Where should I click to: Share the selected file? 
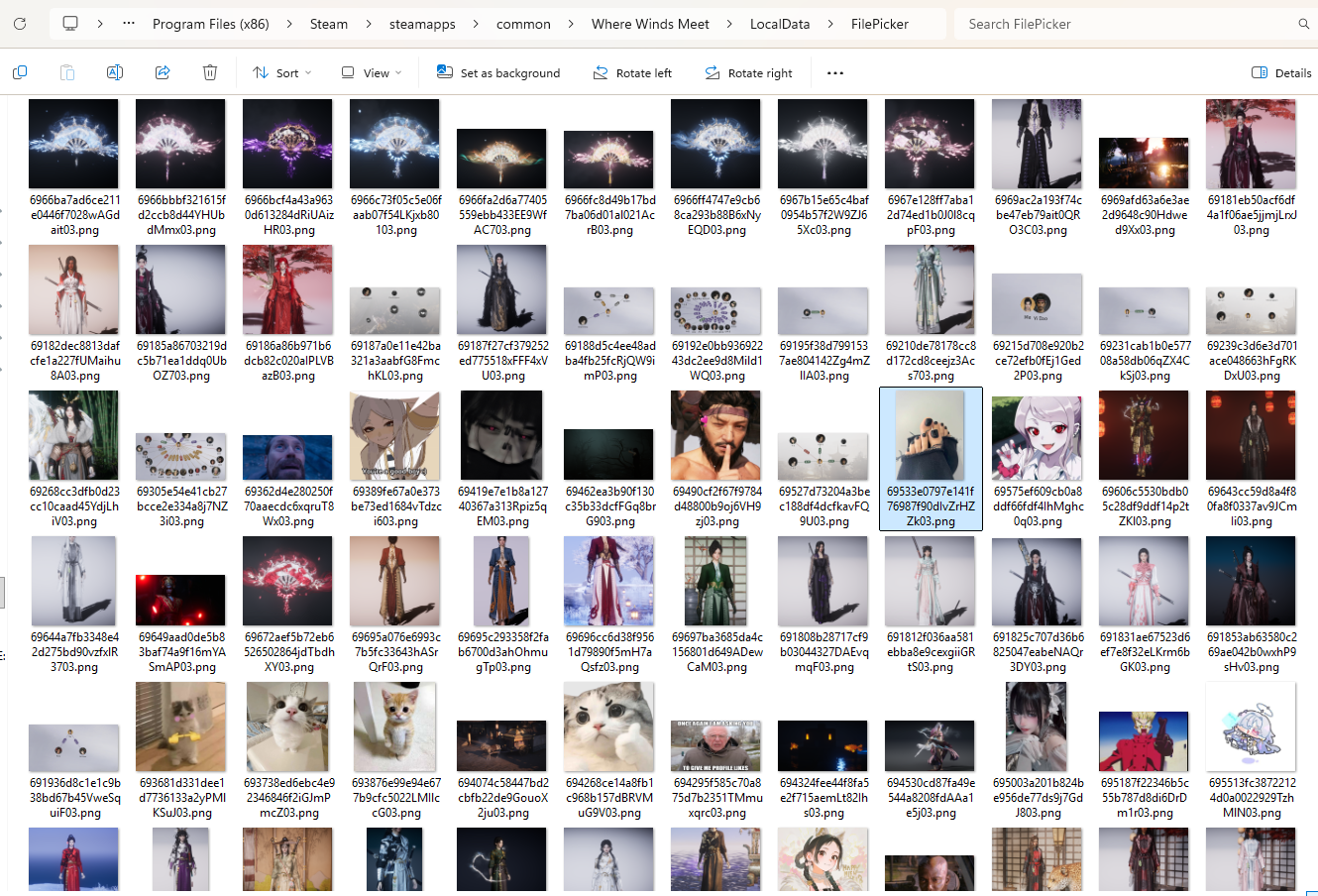point(163,72)
